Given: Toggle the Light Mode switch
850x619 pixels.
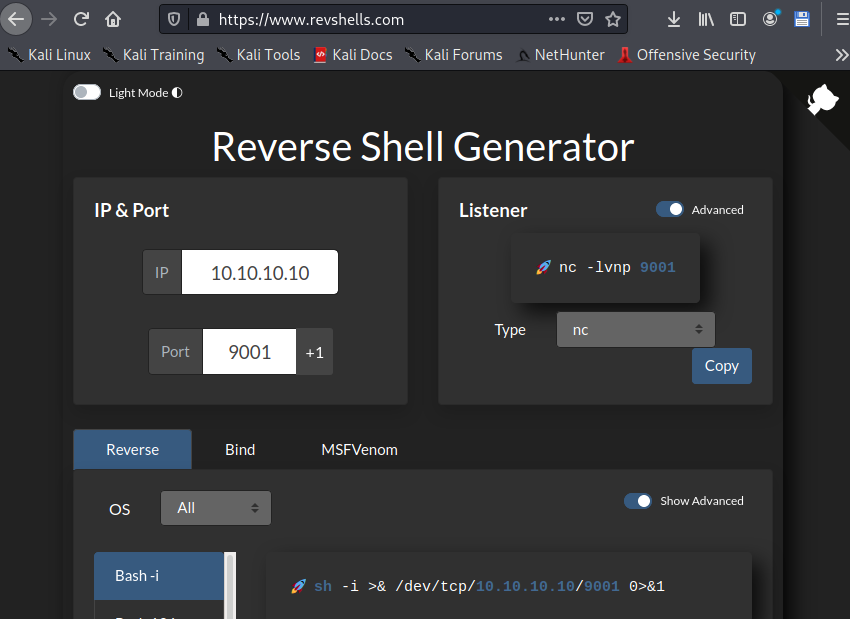Looking at the screenshot, I should 87,92.
